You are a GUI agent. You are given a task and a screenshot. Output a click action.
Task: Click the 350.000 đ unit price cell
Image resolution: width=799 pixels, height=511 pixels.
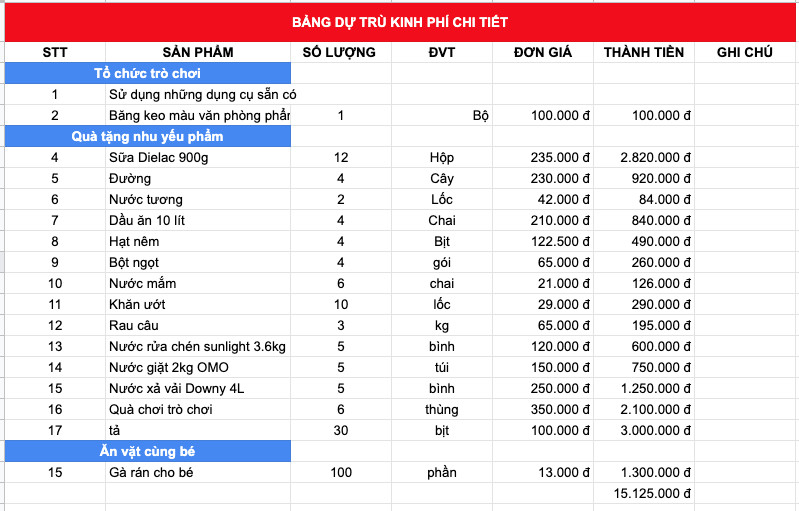[542, 409]
